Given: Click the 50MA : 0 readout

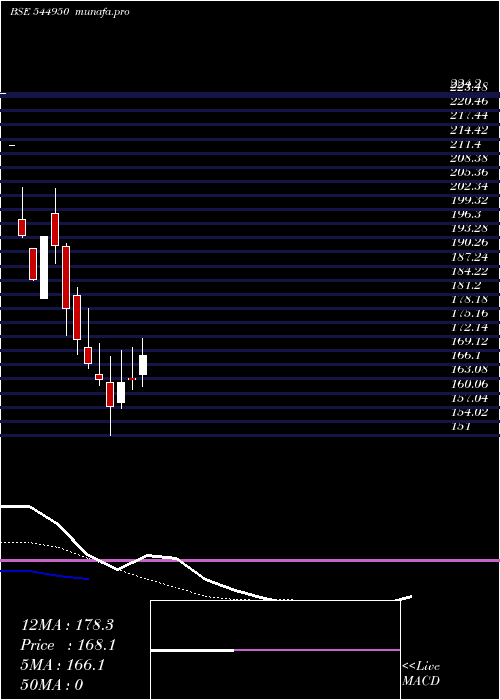Looking at the screenshot, I should (x=52, y=685).
